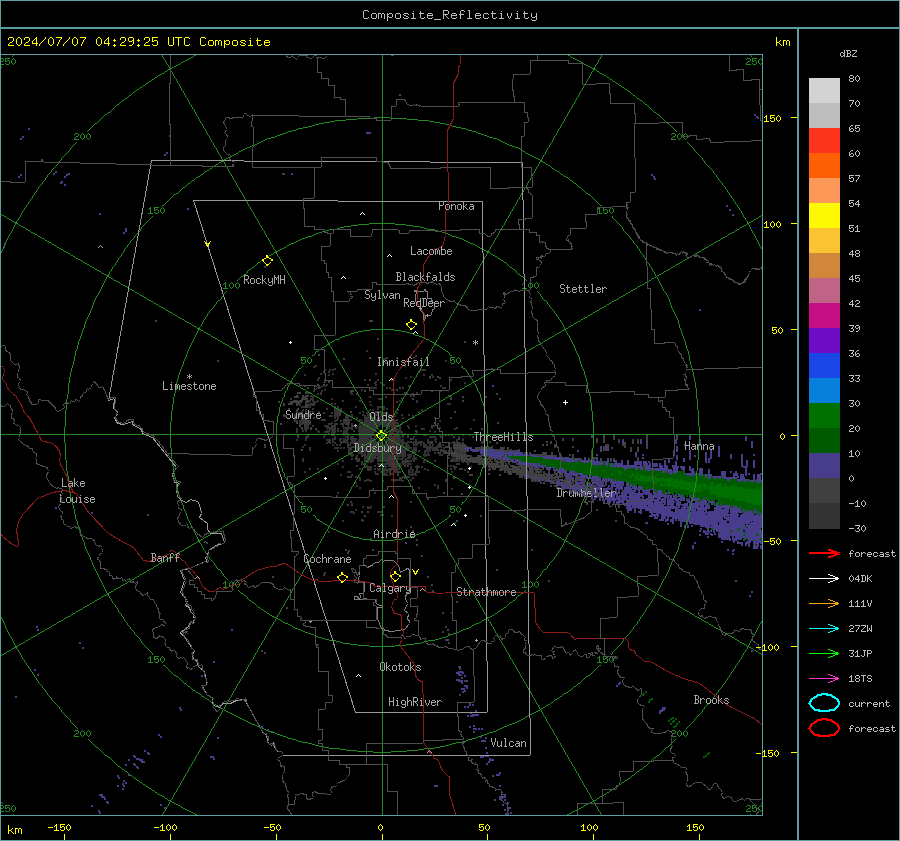Click the Brooks town label
Viewport: 900px width, 841px height.
711,700
